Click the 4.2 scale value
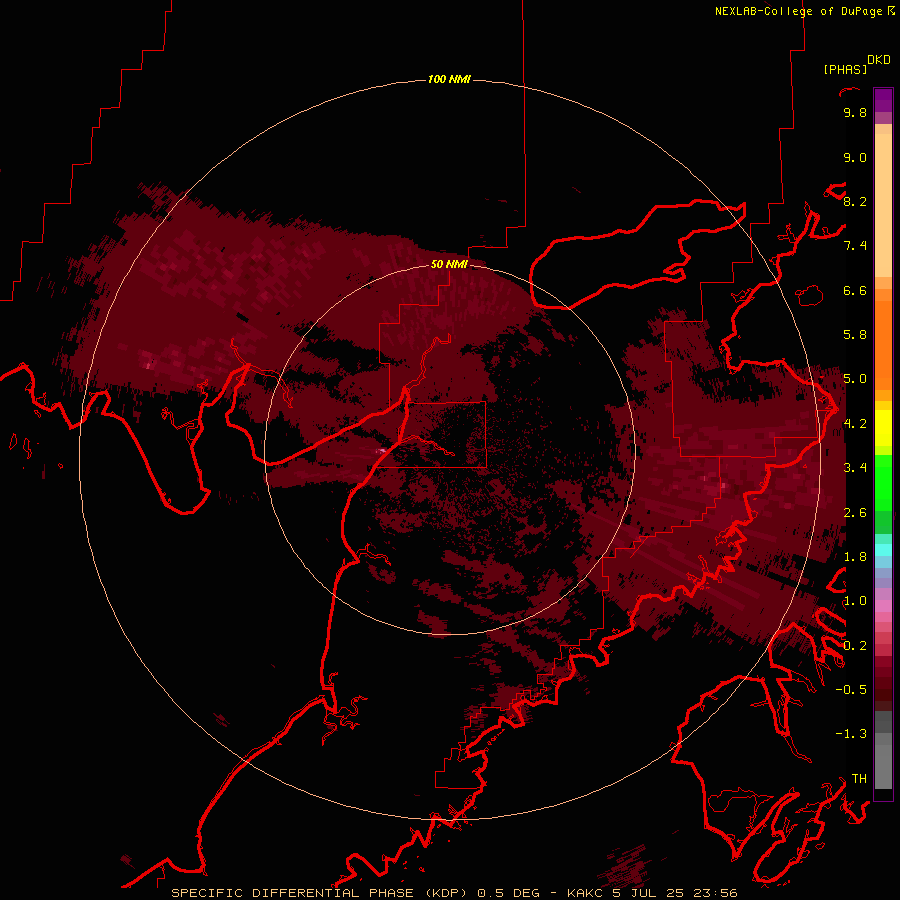The image size is (900, 900). point(855,424)
